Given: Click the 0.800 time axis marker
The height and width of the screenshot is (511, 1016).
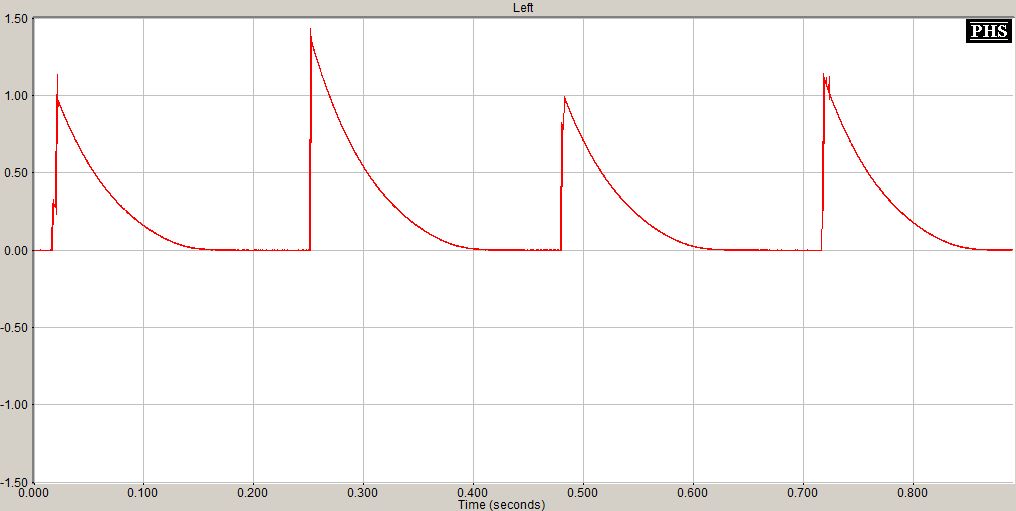Looking at the screenshot, I should pyautogui.click(x=912, y=493).
